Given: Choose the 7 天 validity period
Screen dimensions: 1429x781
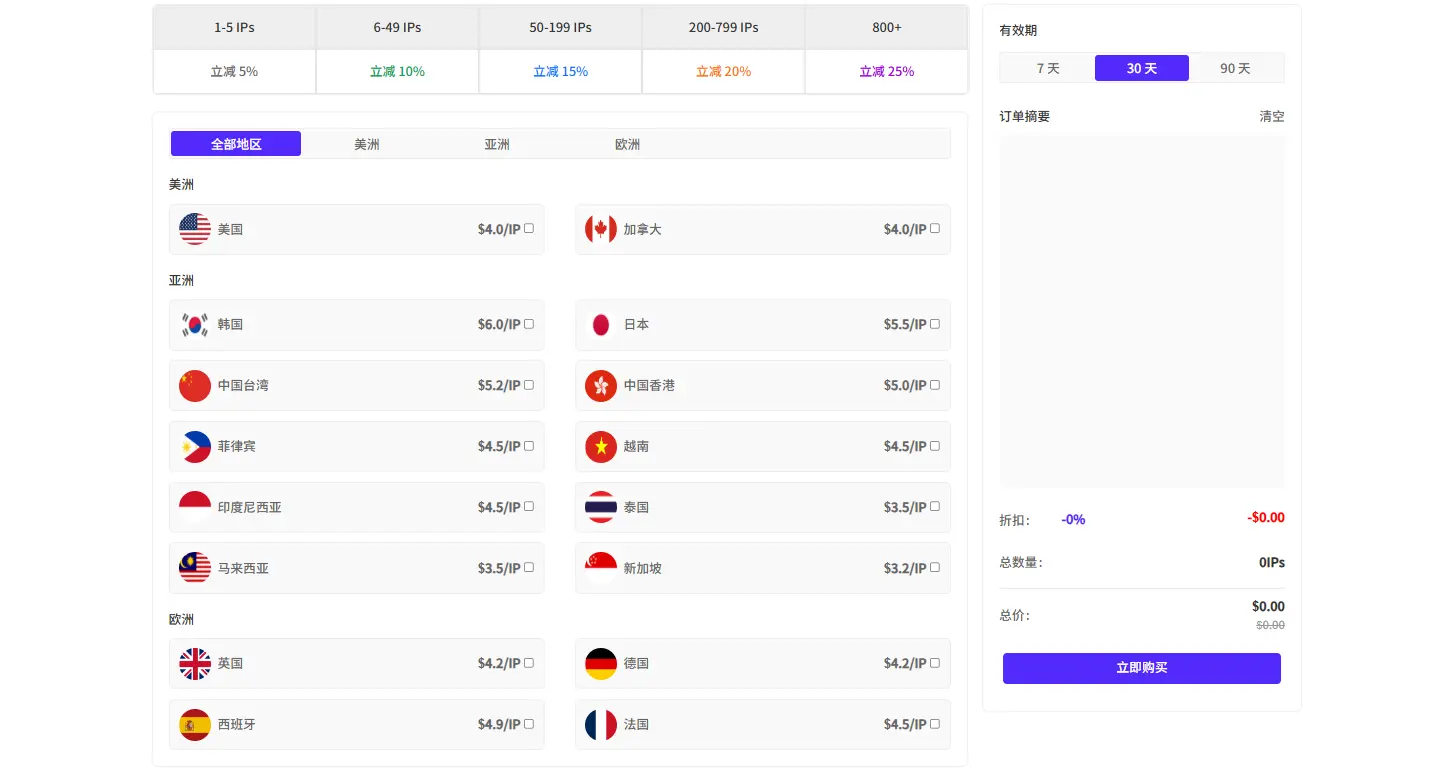Looking at the screenshot, I should click(1048, 68).
